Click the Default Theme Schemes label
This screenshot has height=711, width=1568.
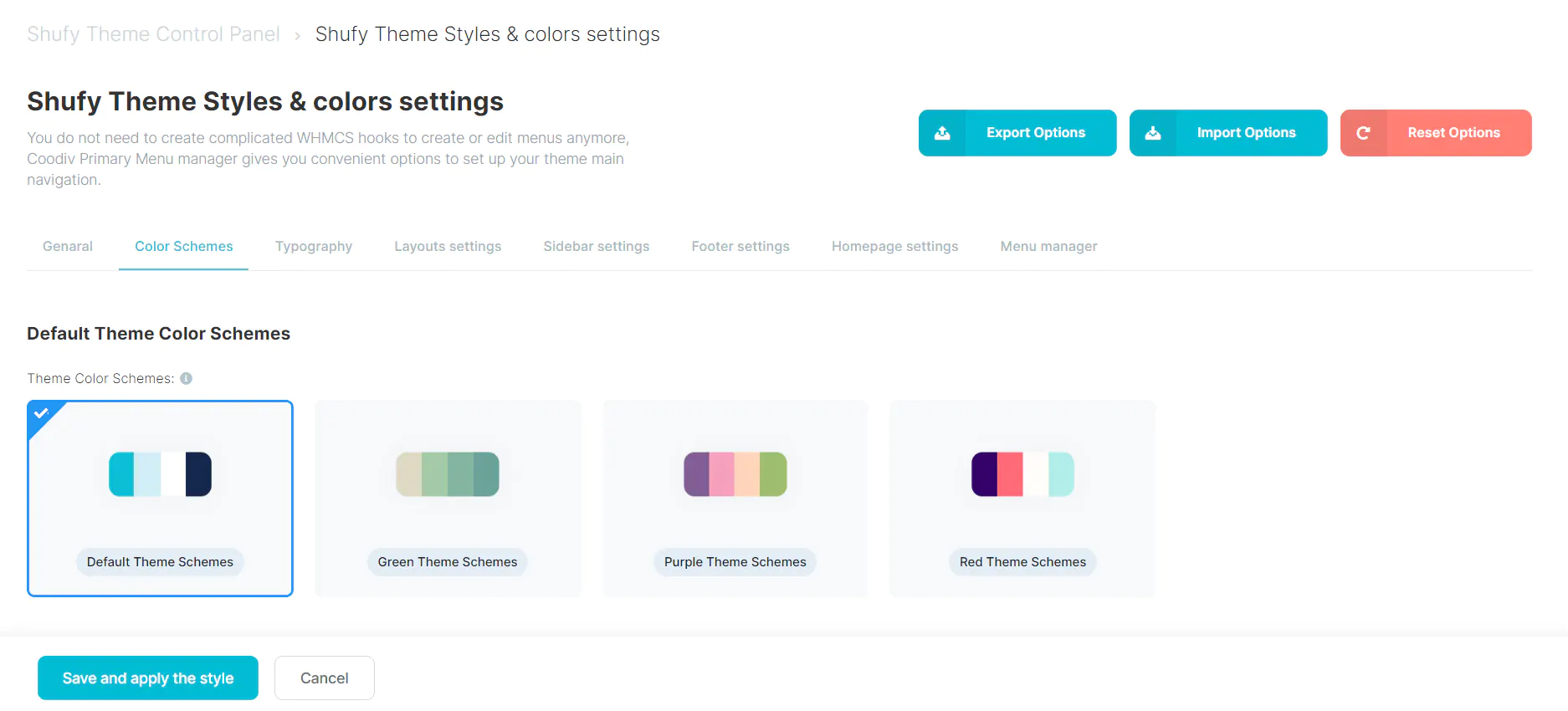160,562
